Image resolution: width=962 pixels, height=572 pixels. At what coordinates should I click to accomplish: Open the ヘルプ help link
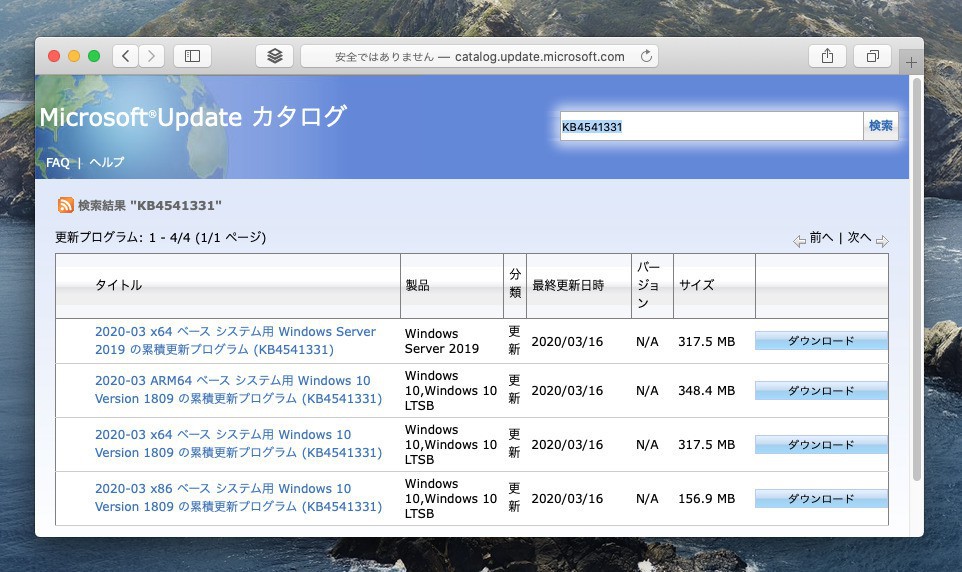107,162
